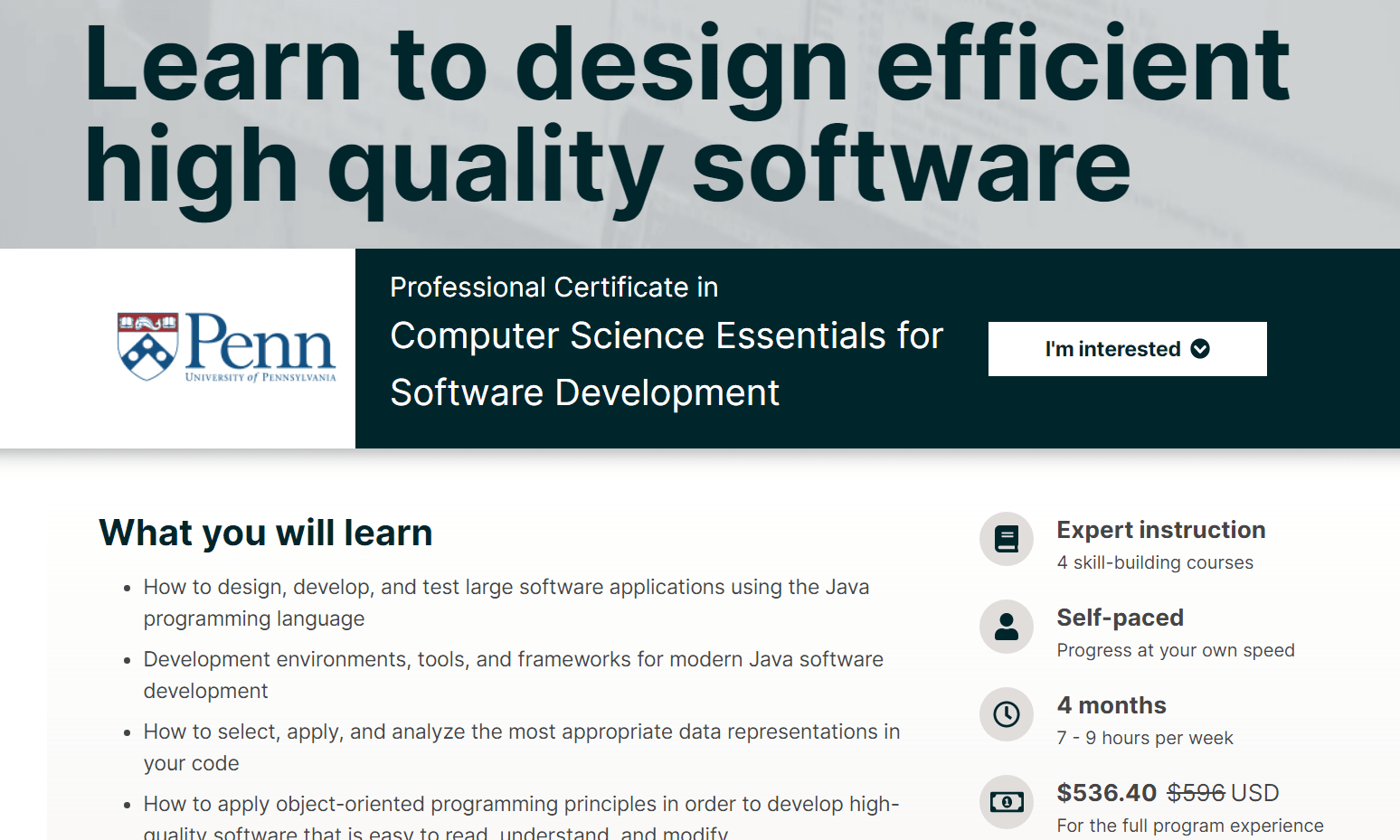Select the crossed-out price $596
Viewport: 1400px width, 840px height.
pos(1196,793)
